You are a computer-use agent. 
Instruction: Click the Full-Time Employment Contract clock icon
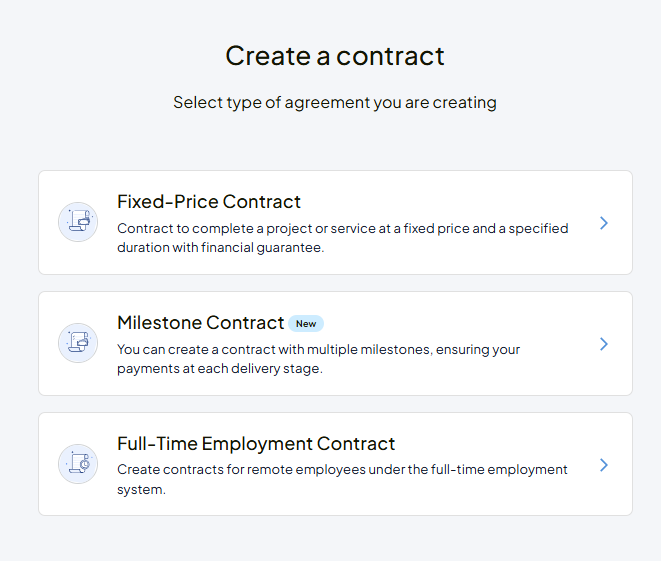[78, 464]
